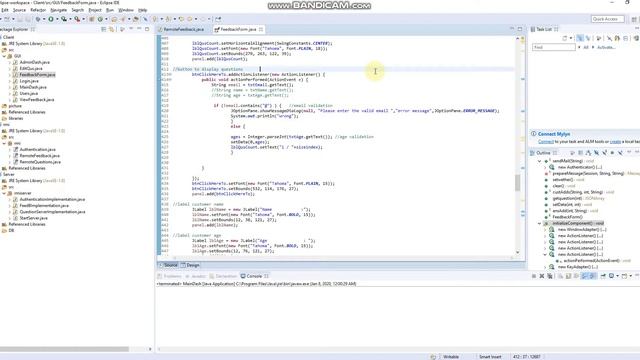The height and width of the screenshot is (360, 640).
Task: Click the Open Perspective icon near Quick Access
Action: 634,19
